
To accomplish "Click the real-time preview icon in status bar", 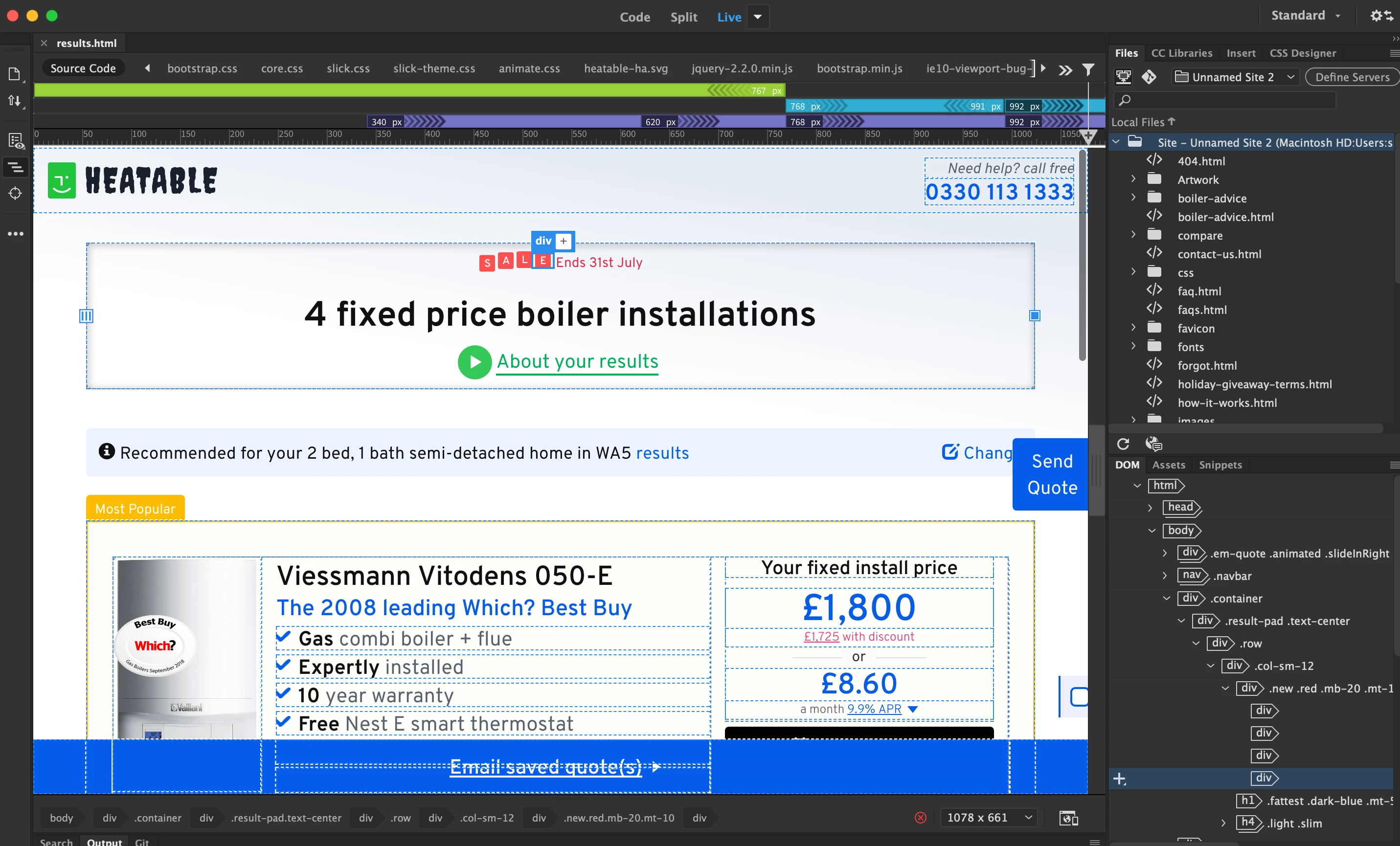I will click(x=1068, y=818).
